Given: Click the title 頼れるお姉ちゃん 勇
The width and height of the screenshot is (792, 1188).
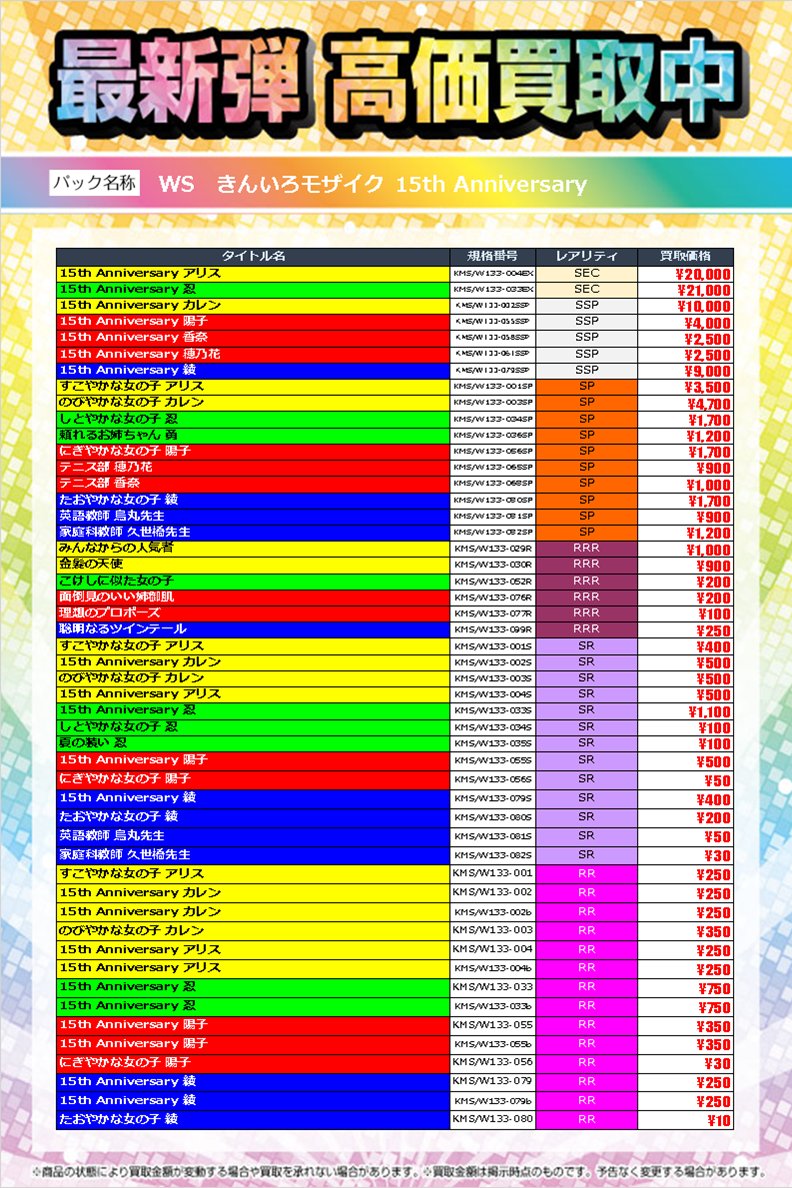Looking at the screenshot, I should 118,435.
